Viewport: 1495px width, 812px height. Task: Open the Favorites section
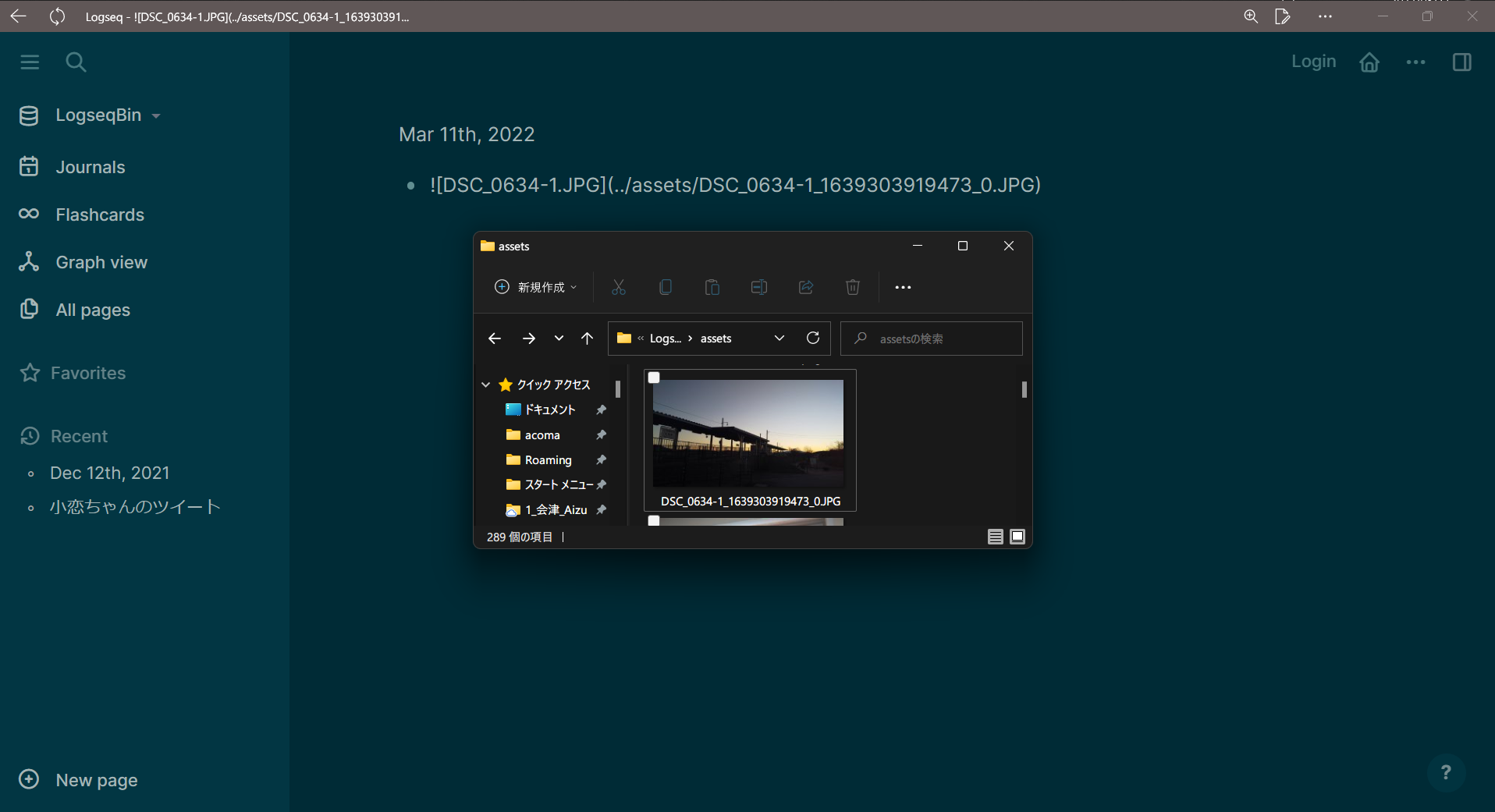pyautogui.click(x=88, y=373)
